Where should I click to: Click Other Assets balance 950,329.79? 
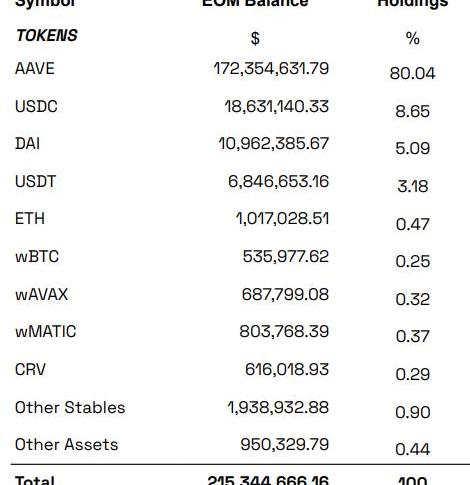285,445
